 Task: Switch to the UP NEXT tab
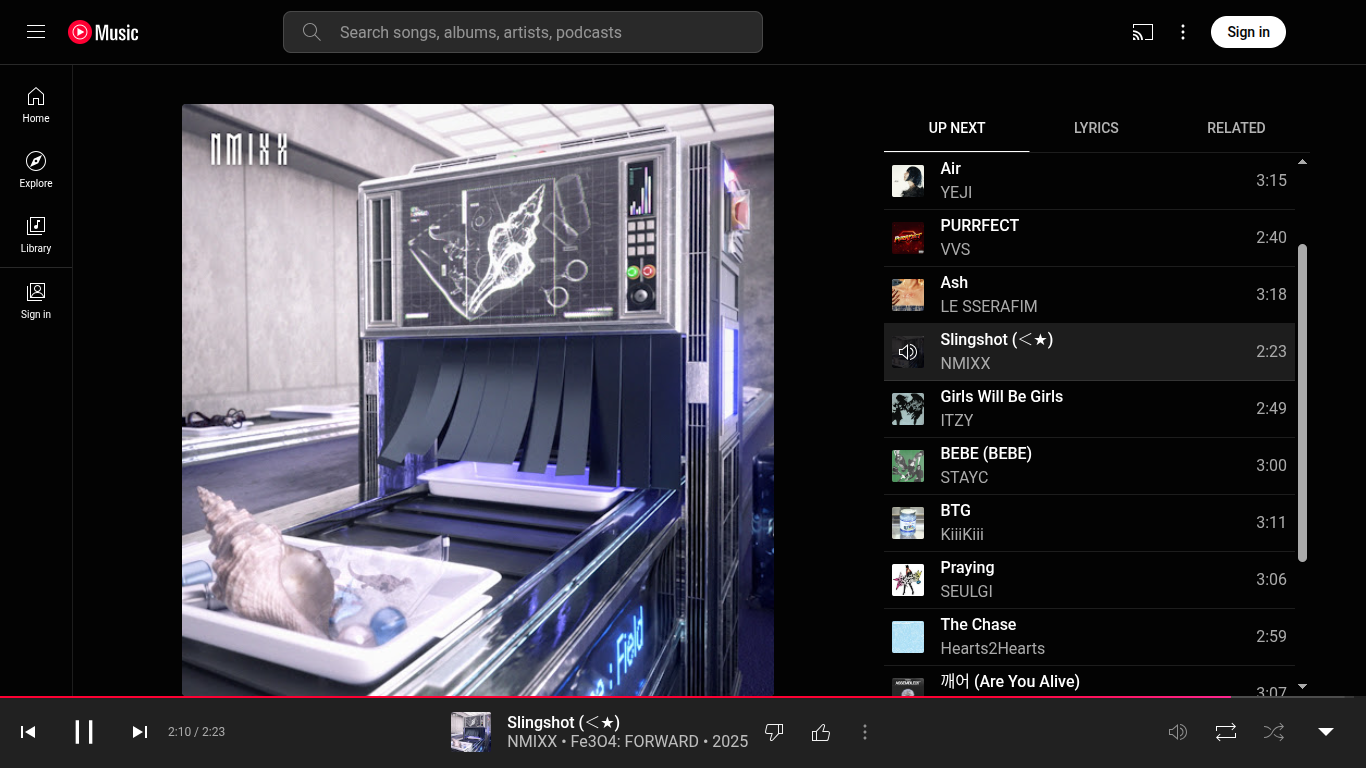click(x=957, y=128)
